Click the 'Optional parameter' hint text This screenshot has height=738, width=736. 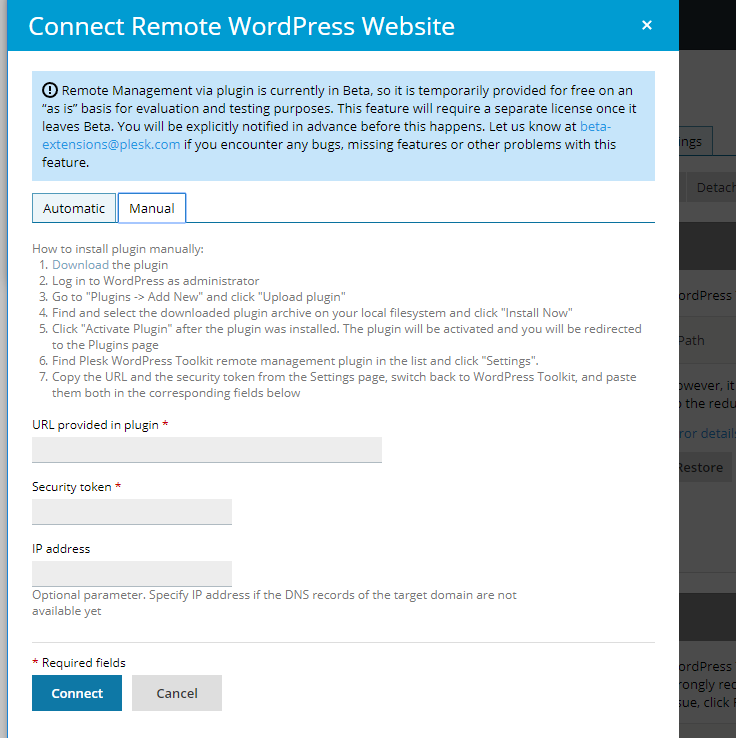pyautogui.click(x=274, y=603)
